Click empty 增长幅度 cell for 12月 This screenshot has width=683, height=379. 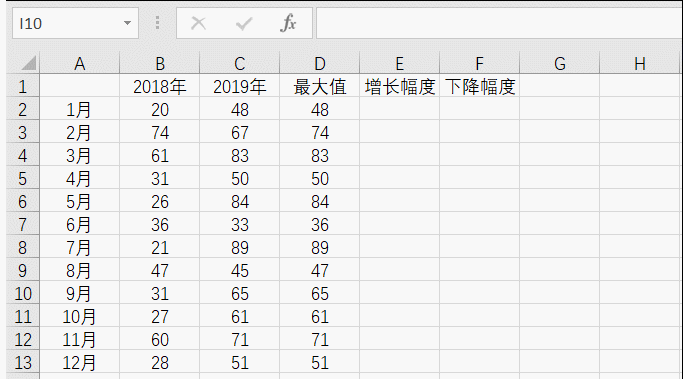(400, 362)
